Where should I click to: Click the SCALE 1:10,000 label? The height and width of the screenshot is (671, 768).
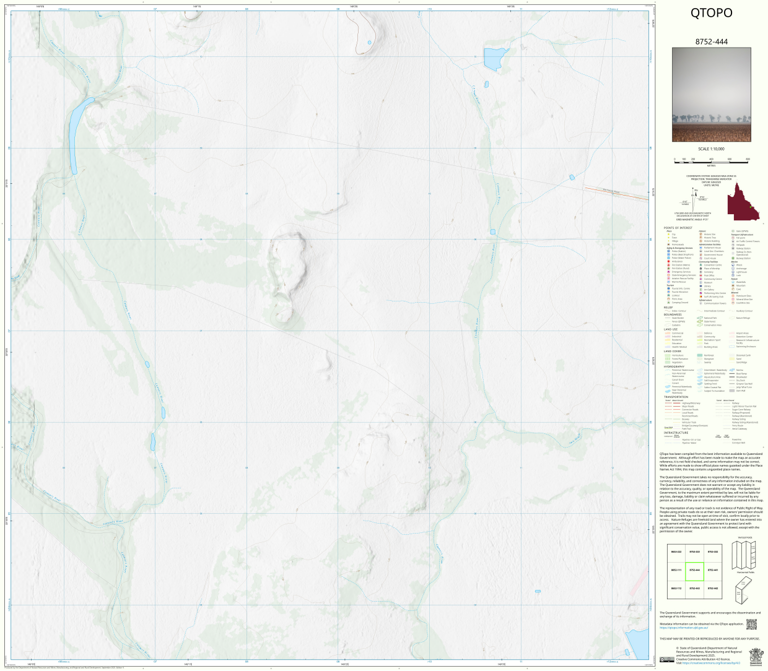[711, 149]
